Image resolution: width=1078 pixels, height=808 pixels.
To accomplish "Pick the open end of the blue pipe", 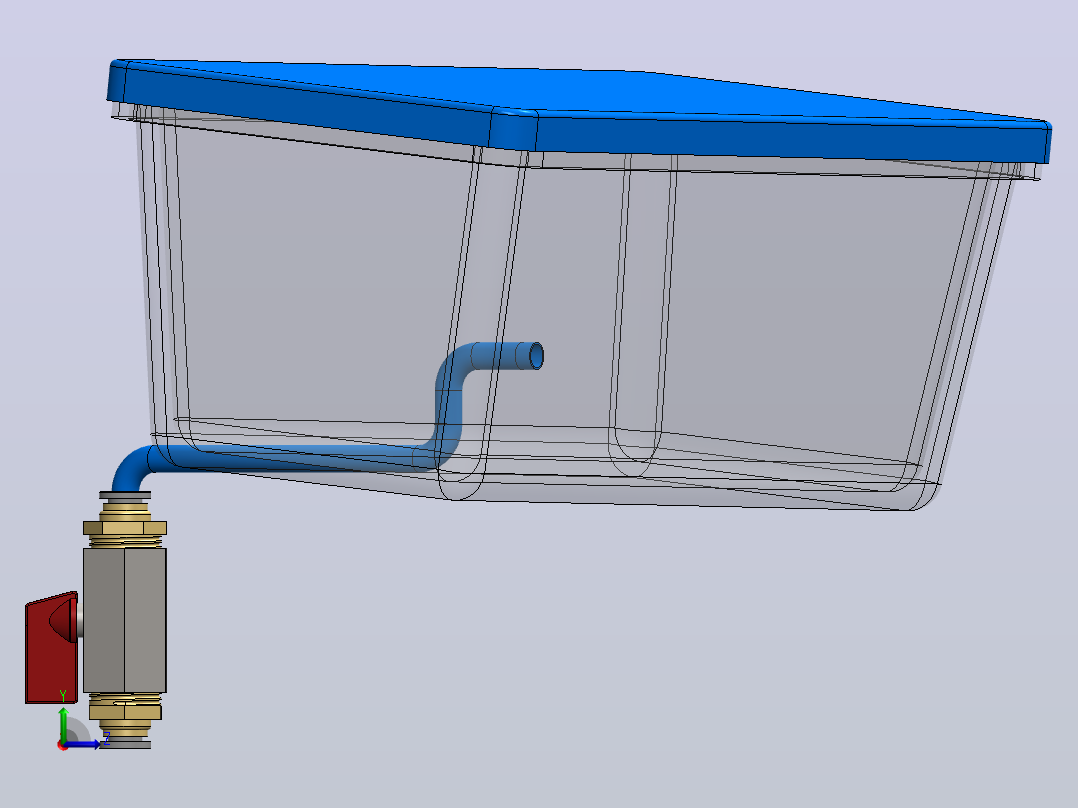I will coord(536,356).
